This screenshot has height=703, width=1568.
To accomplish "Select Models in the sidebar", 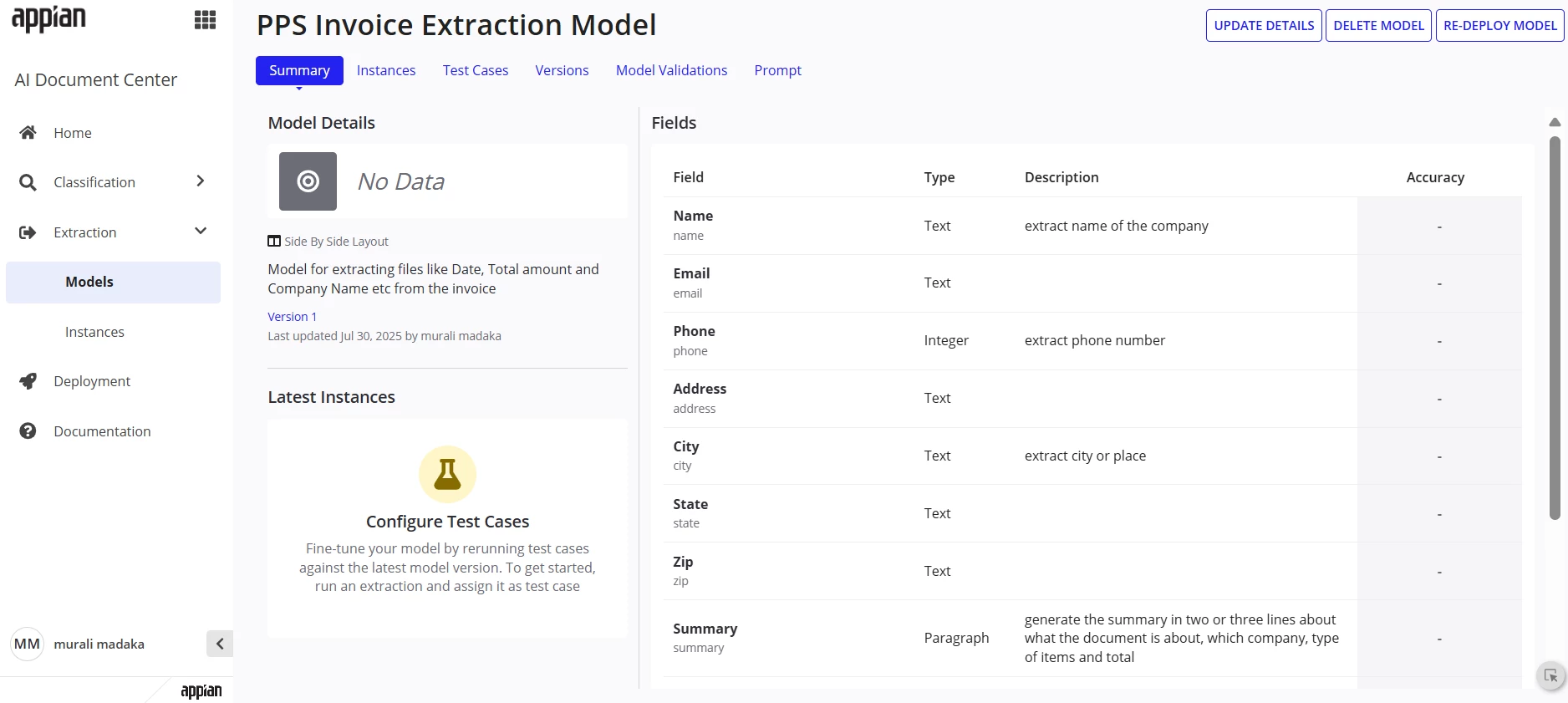I will click(113, 283).
